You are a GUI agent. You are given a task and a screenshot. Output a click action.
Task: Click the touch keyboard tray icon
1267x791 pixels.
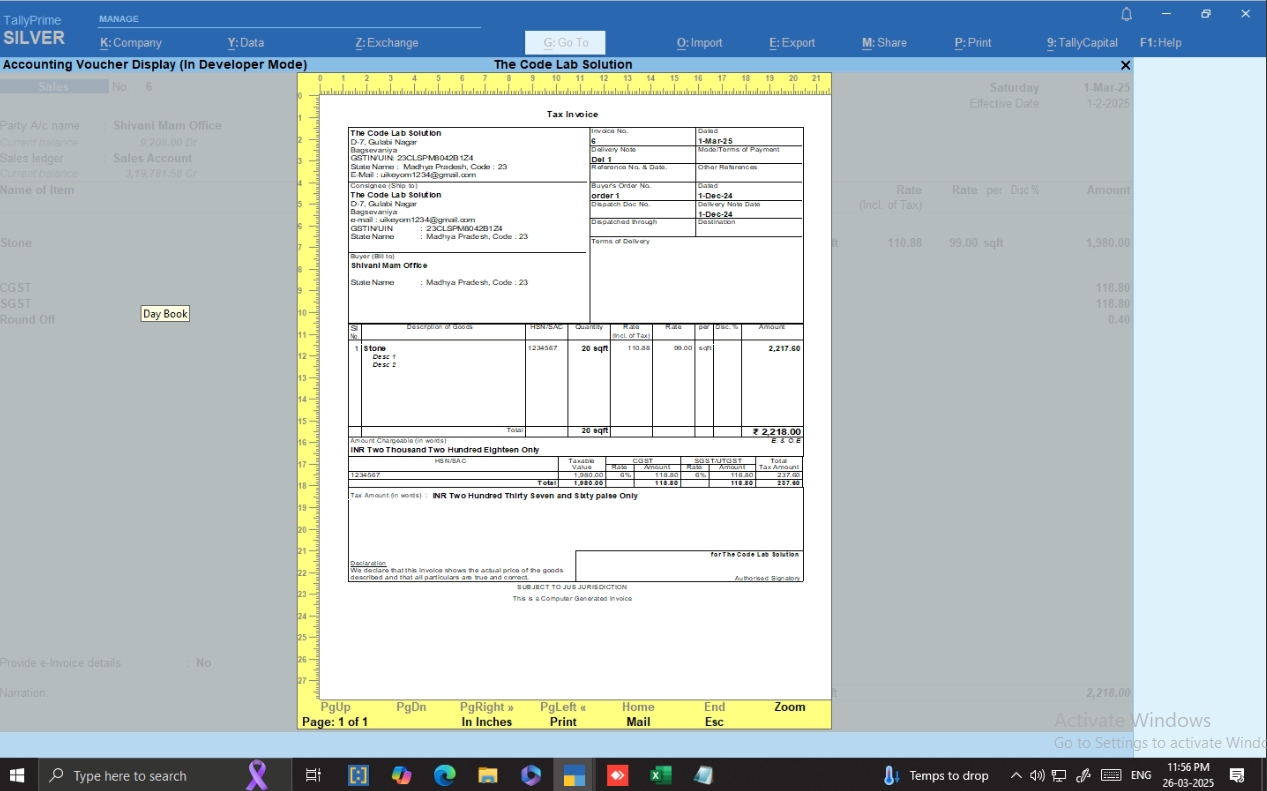1110,775
